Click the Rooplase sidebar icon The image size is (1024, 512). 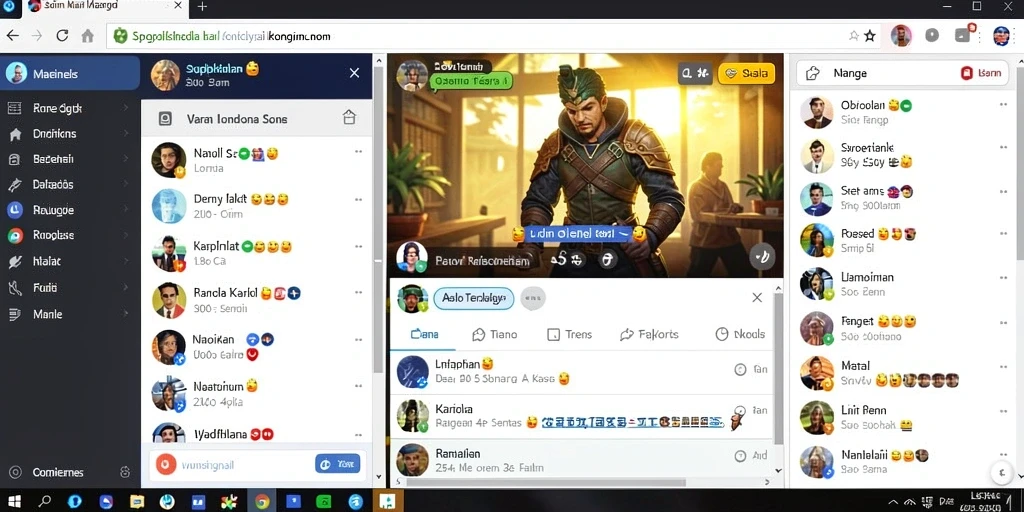click(14, 236)
